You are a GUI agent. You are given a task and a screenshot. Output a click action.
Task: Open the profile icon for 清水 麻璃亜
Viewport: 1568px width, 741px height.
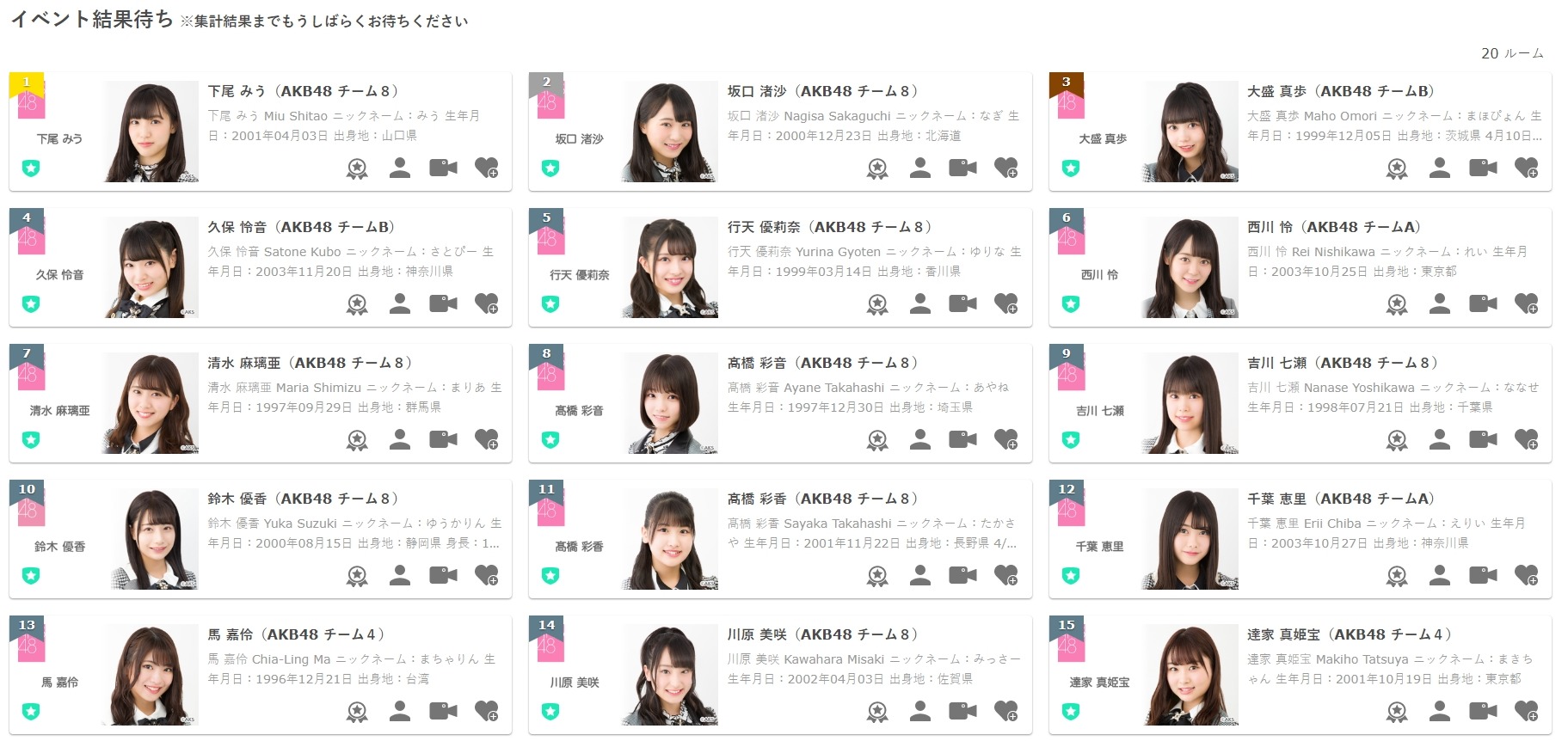[400, 439]
